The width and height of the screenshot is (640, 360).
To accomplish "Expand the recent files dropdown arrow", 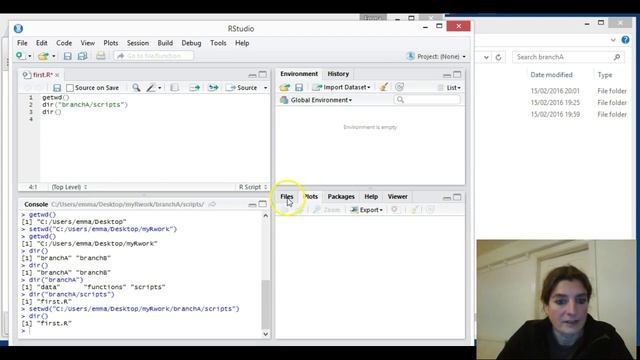I will [54, 56].
